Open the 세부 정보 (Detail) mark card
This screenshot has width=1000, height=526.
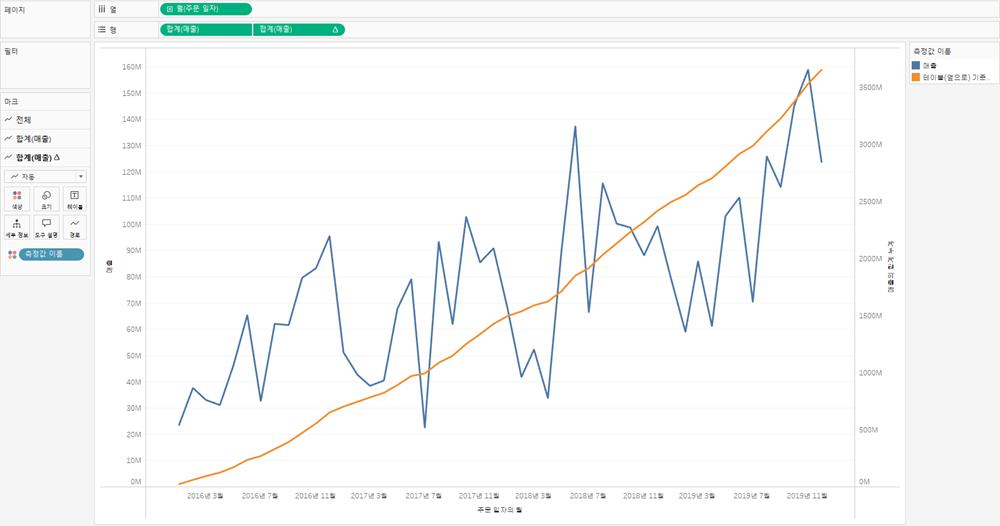tap(17, 227)
